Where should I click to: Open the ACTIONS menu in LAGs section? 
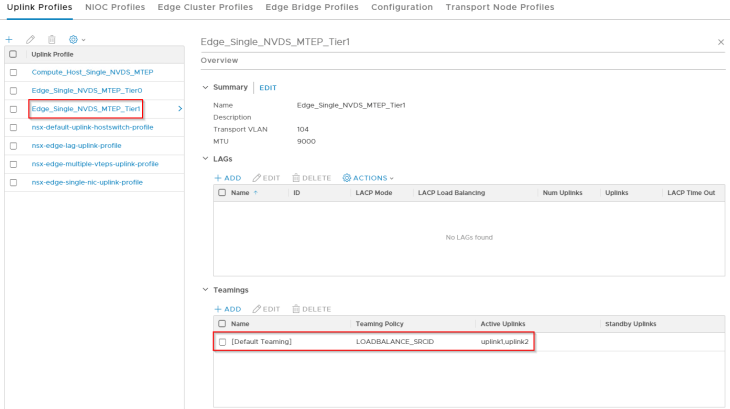[x=368, y=178]
